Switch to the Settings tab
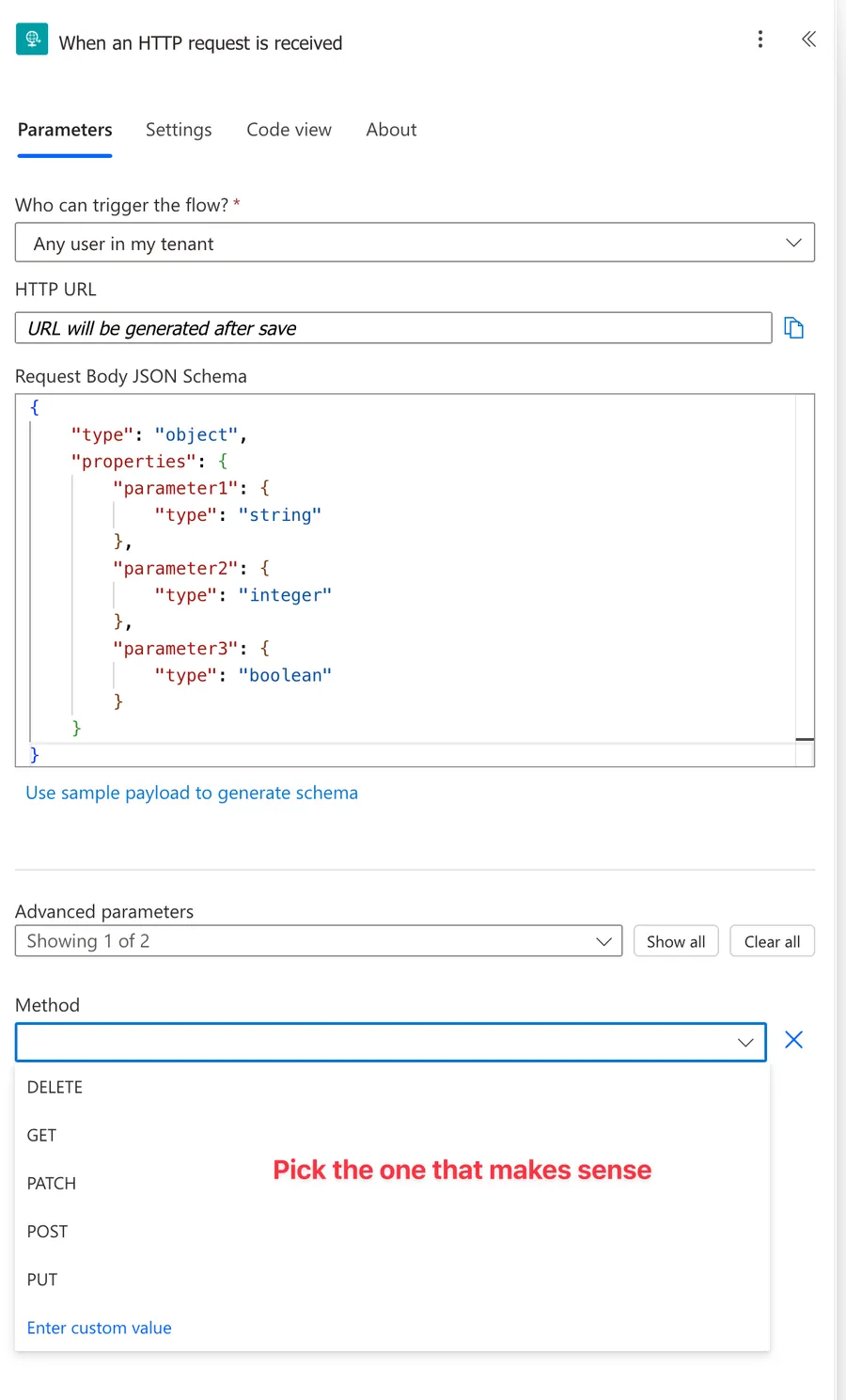Image resolution: width=846 pixels, height=1400 pixels. (x=179, y=130)
